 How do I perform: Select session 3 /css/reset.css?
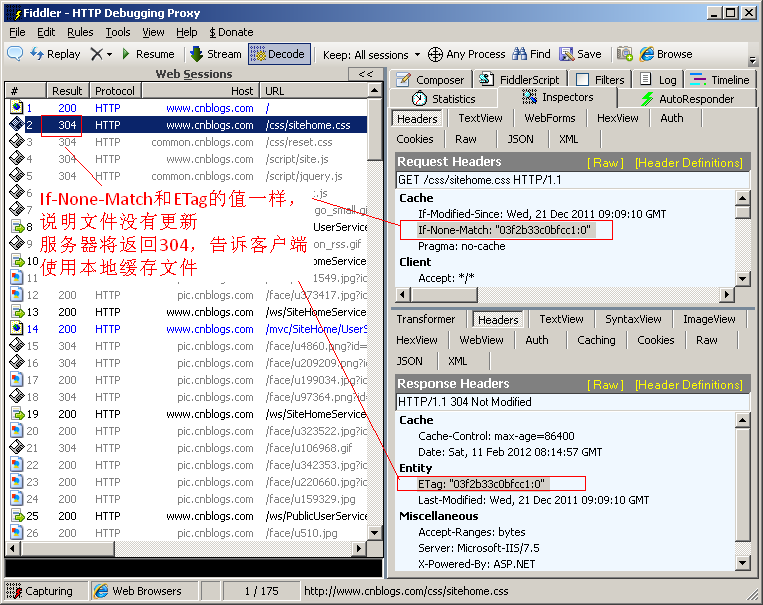coord(188,142)
